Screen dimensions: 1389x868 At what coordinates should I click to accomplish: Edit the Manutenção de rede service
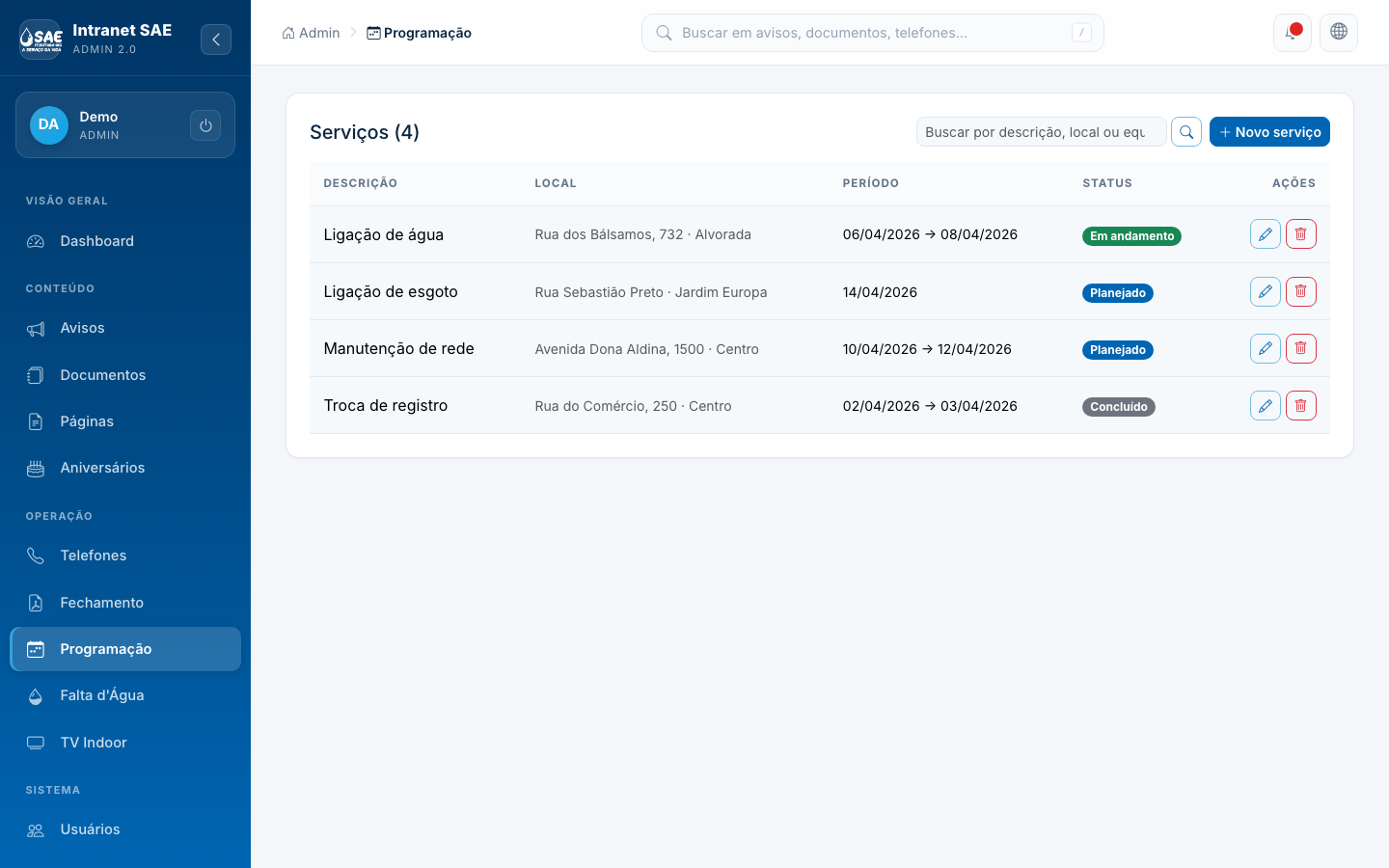[x=1266, y=348]
